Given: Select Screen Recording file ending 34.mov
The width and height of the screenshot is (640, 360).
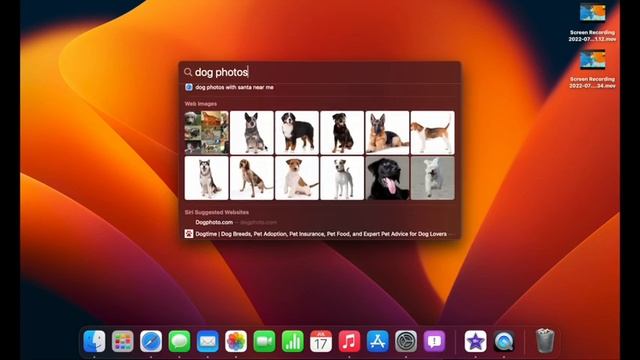Looking at the screenshot, I should [592, 70].
